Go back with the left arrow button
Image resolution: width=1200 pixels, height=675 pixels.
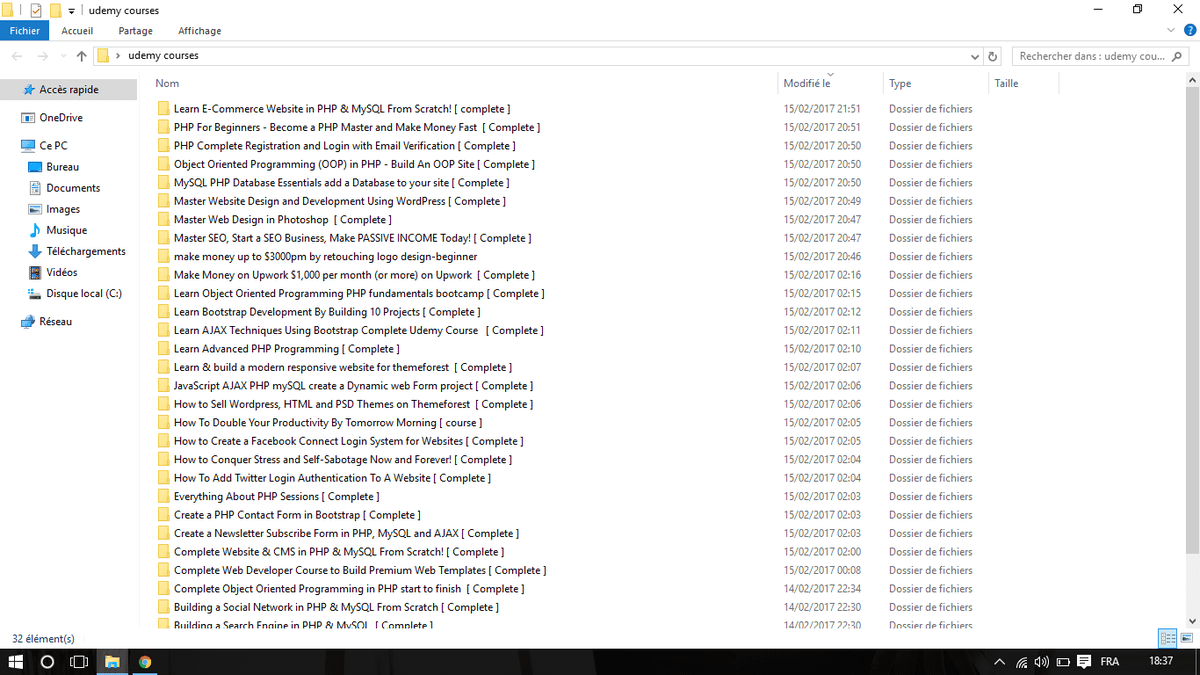(17, 56)
